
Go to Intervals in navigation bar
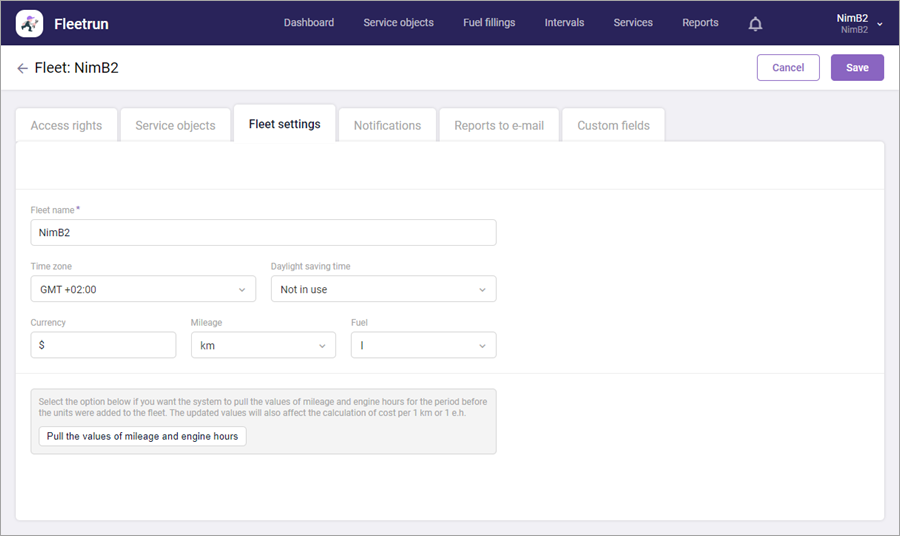coord(564,23)
